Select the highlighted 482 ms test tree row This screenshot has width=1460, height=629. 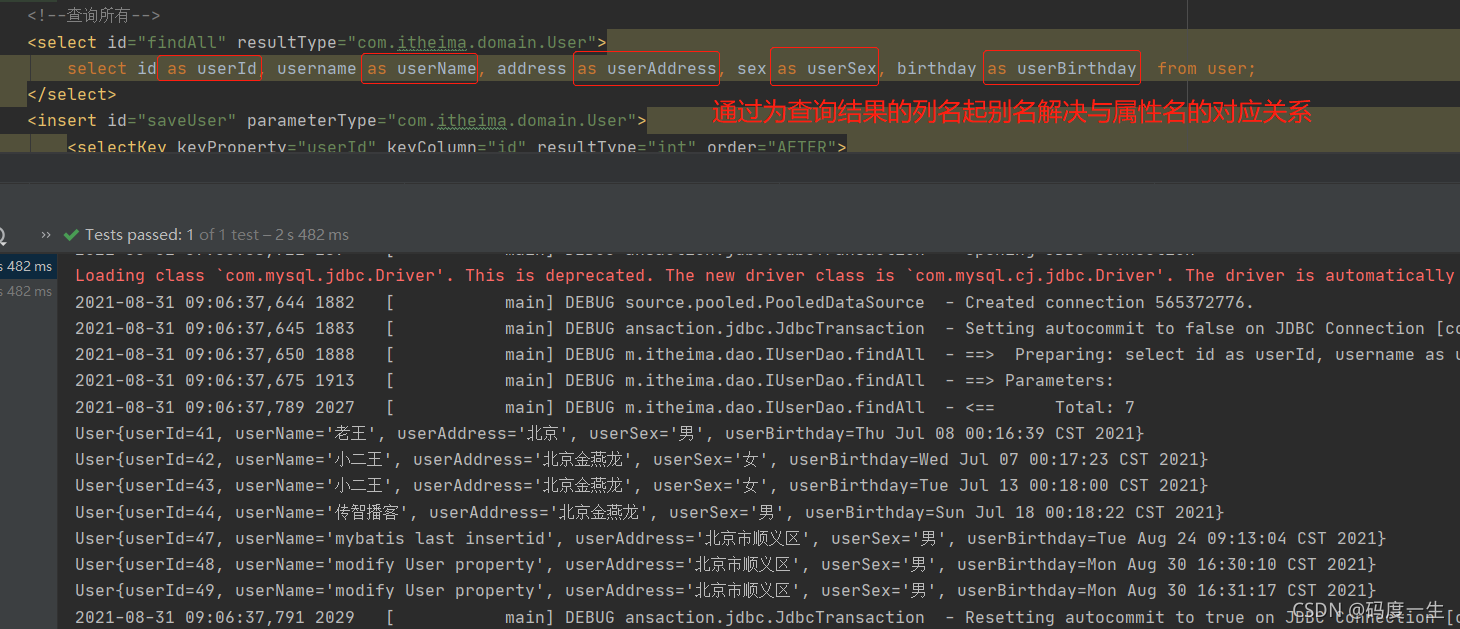click(27, 266)
